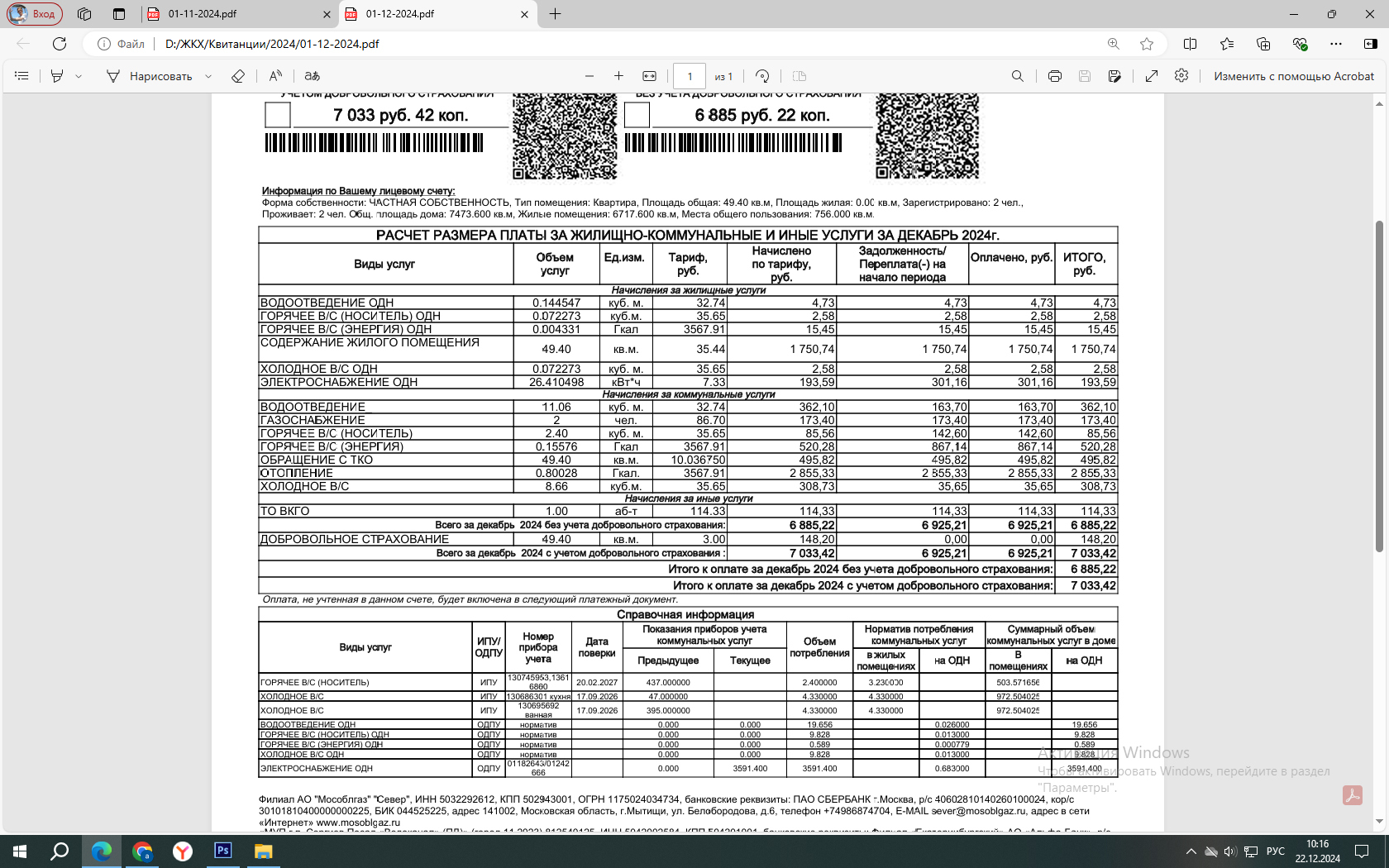The image size is (1389, 868).
Task: Zoom out with the minus button
Action: (589, 76)
